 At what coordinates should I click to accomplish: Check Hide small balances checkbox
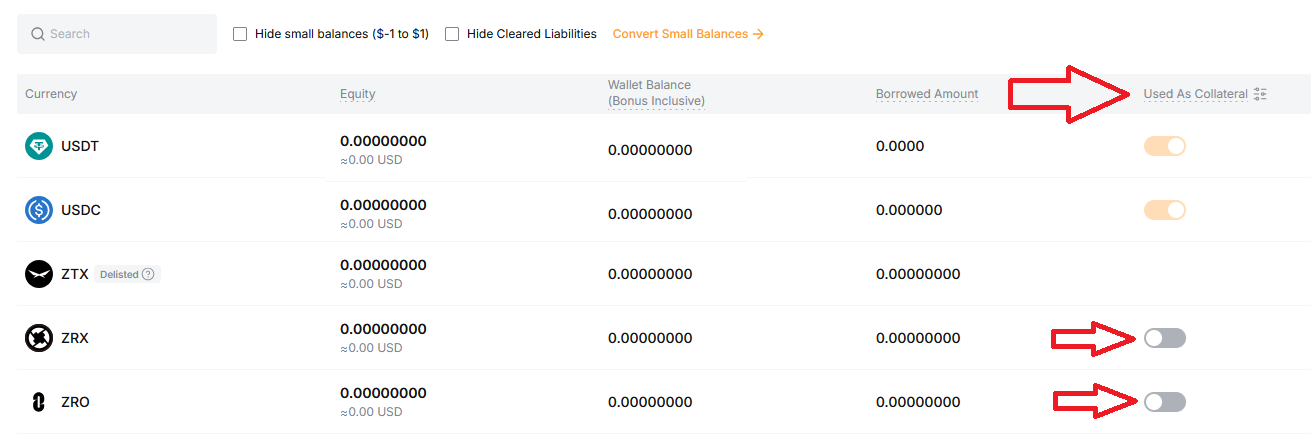tap(240, 34)
